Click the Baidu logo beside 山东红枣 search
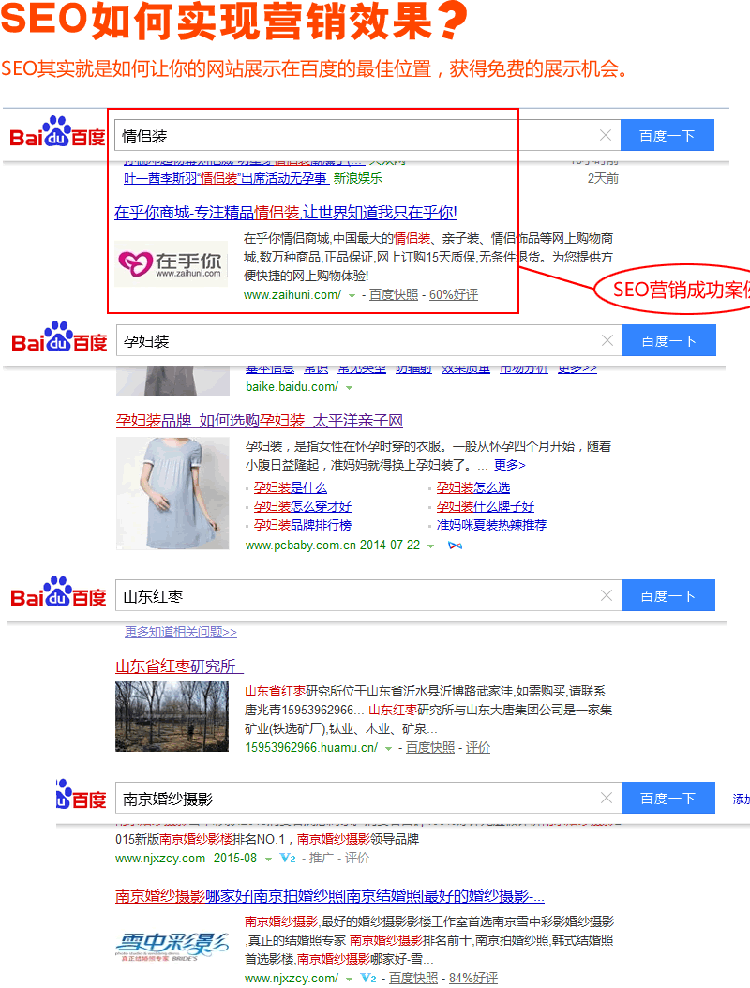Viewport: 750px width, 988px height. point(58,593)
